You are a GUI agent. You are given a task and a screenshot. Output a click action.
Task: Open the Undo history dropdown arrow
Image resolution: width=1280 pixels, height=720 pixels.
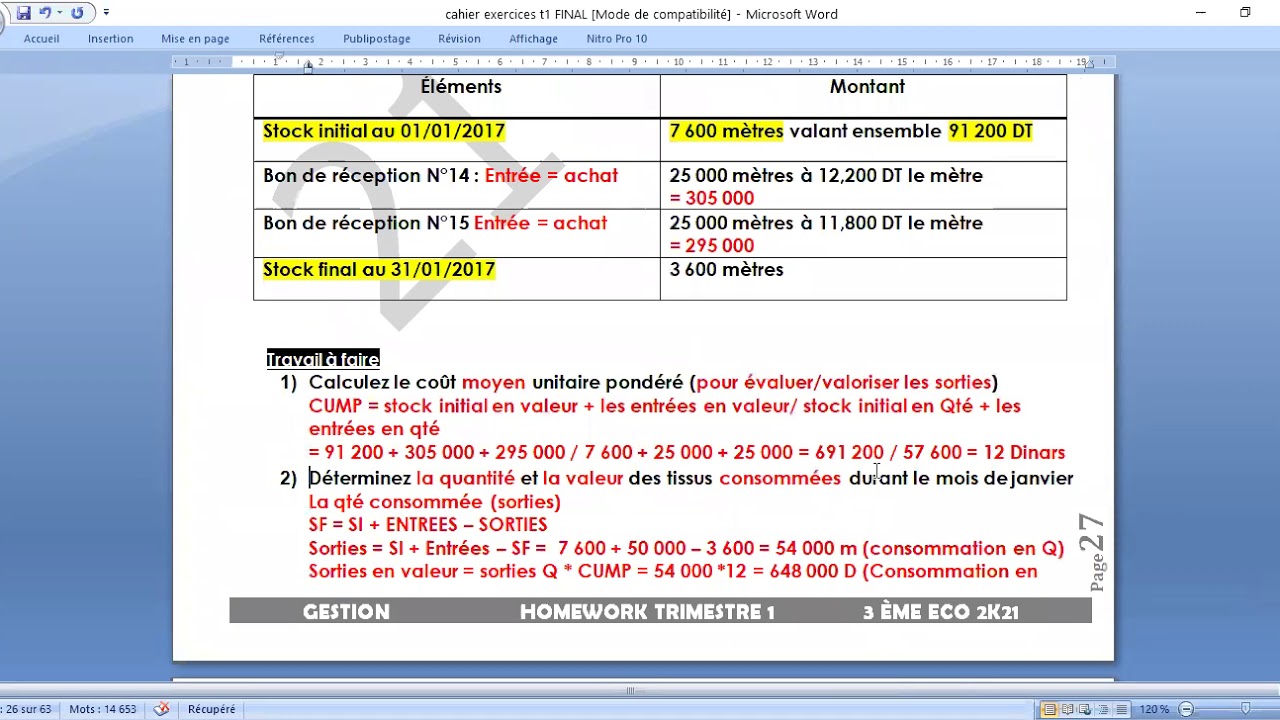click(x=60, y=13)
